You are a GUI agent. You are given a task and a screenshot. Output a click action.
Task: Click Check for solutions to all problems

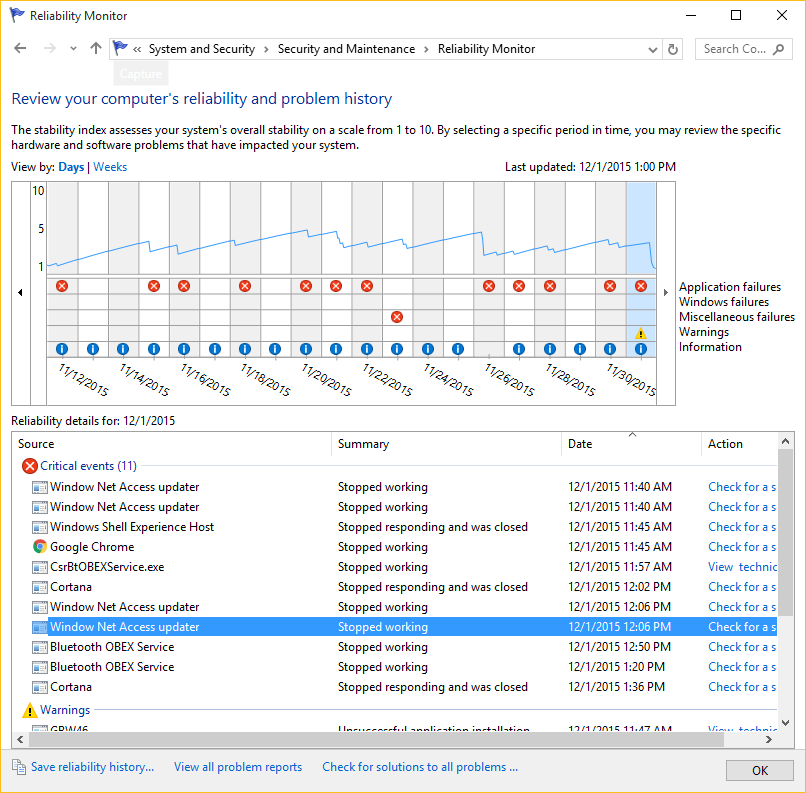pyautogui.click(x=420, y=767)
